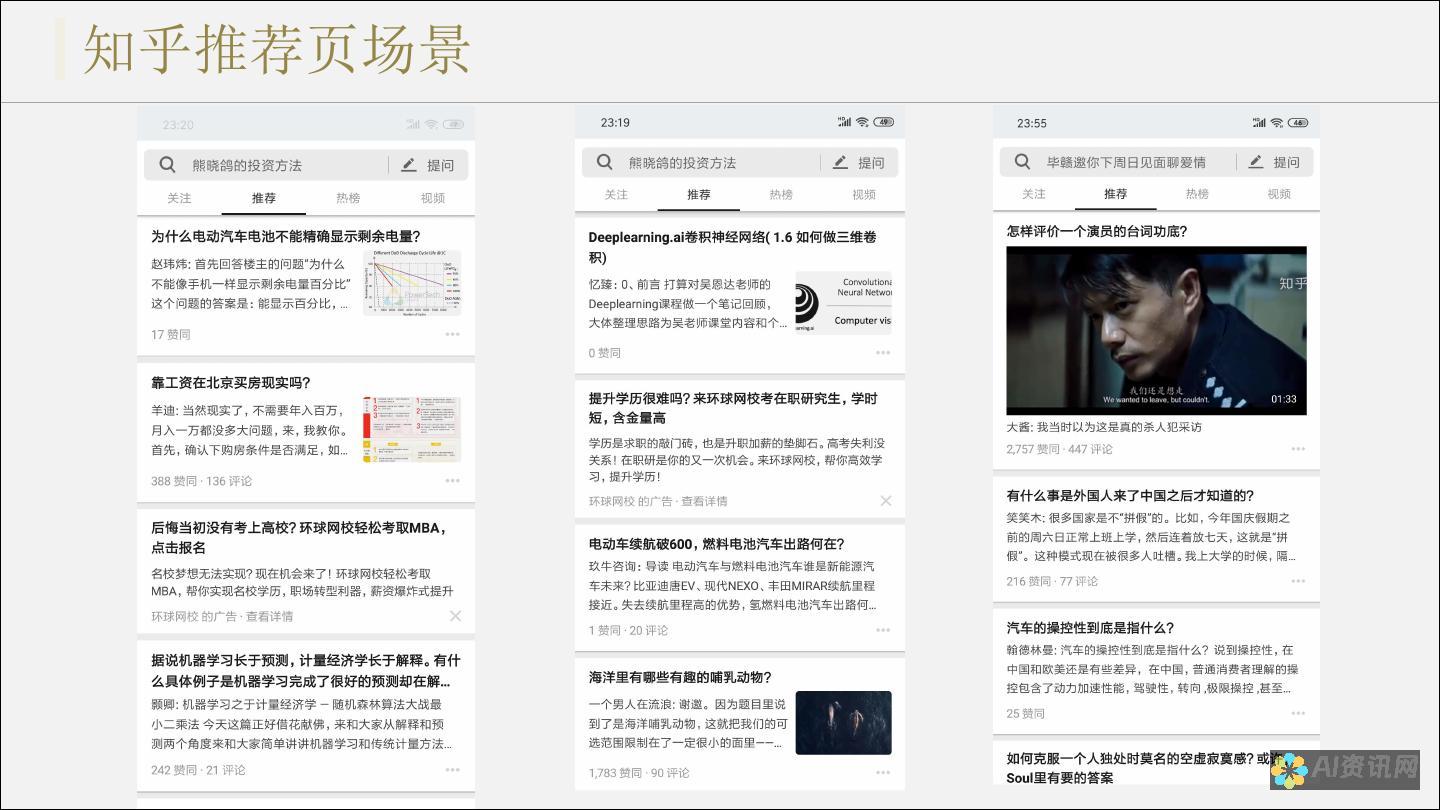This screenshot has height=810, width=1440.
Task: Open question 据说机器学习长于预测
Action: tap(306, 670)
